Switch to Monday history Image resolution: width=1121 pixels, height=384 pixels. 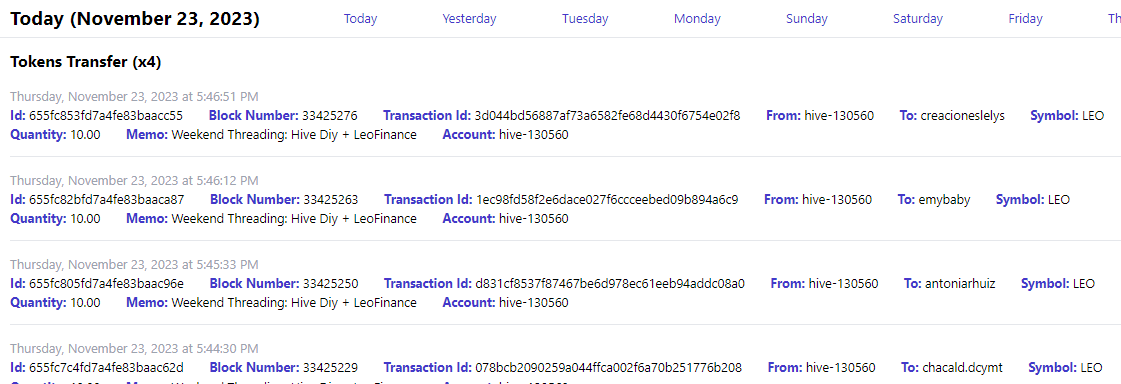pyautogui.click(x=697, y=19)
